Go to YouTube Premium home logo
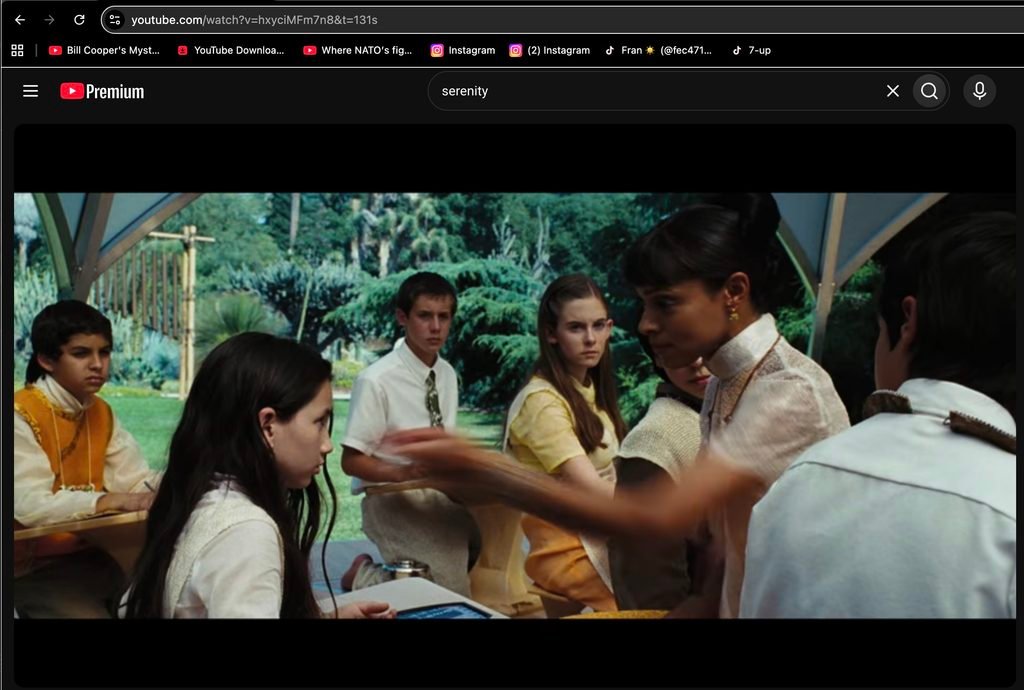Viewport: 1024px width, 690px height. tap(102, 91)
